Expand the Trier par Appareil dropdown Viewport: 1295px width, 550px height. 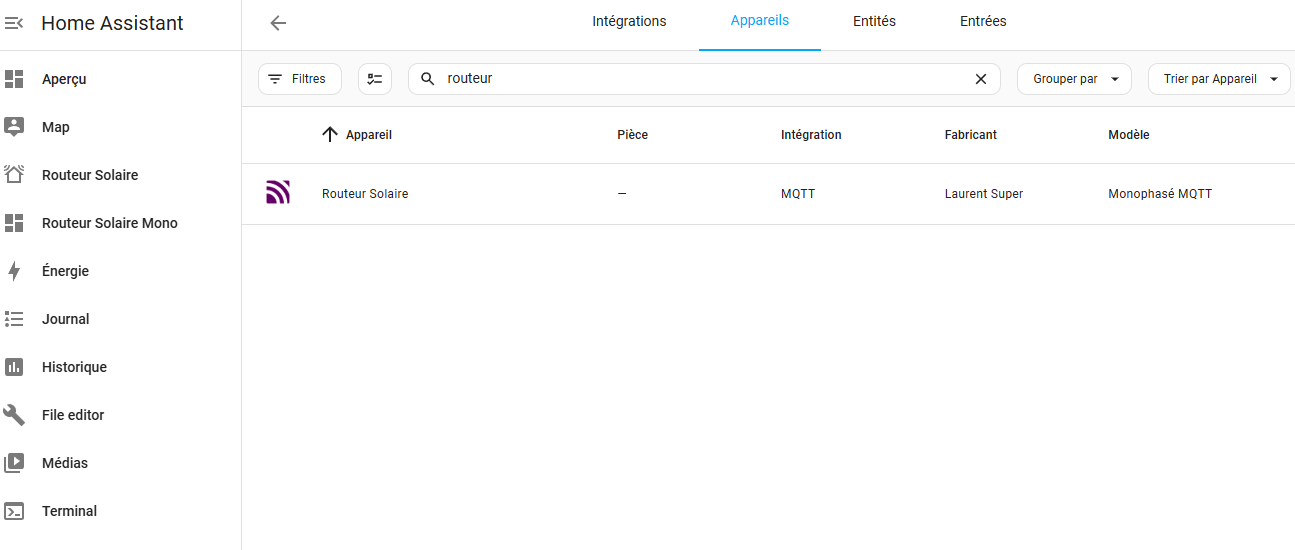tap(1219, 79)
